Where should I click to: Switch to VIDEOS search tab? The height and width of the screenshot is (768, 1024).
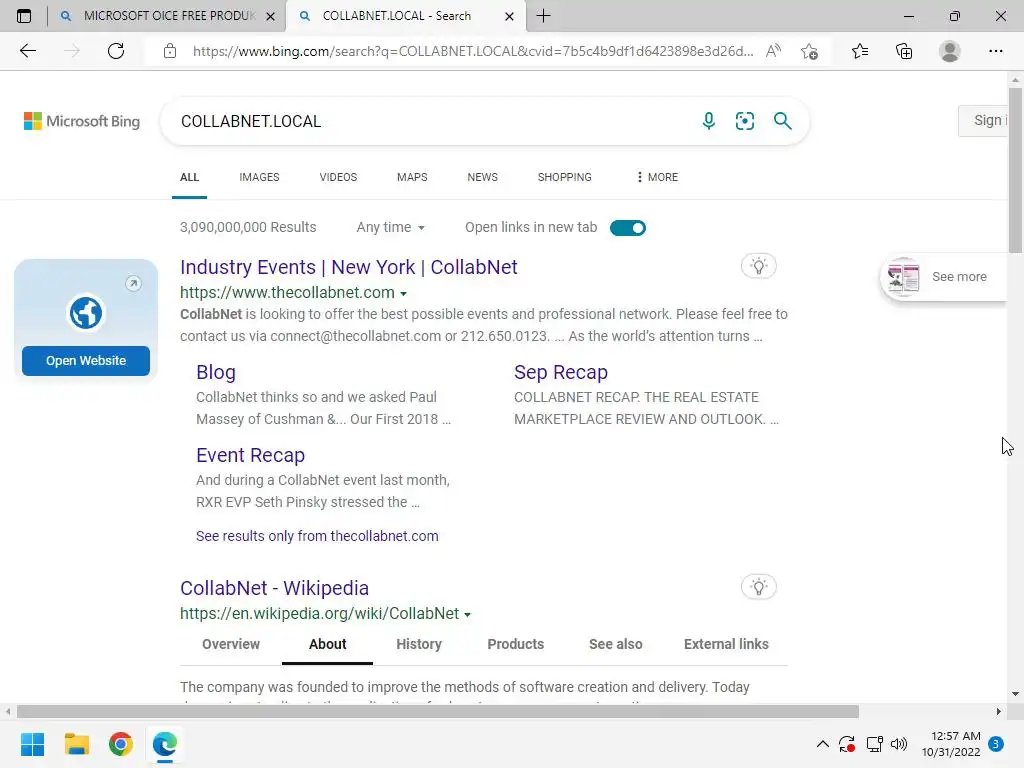coord(338,177)
